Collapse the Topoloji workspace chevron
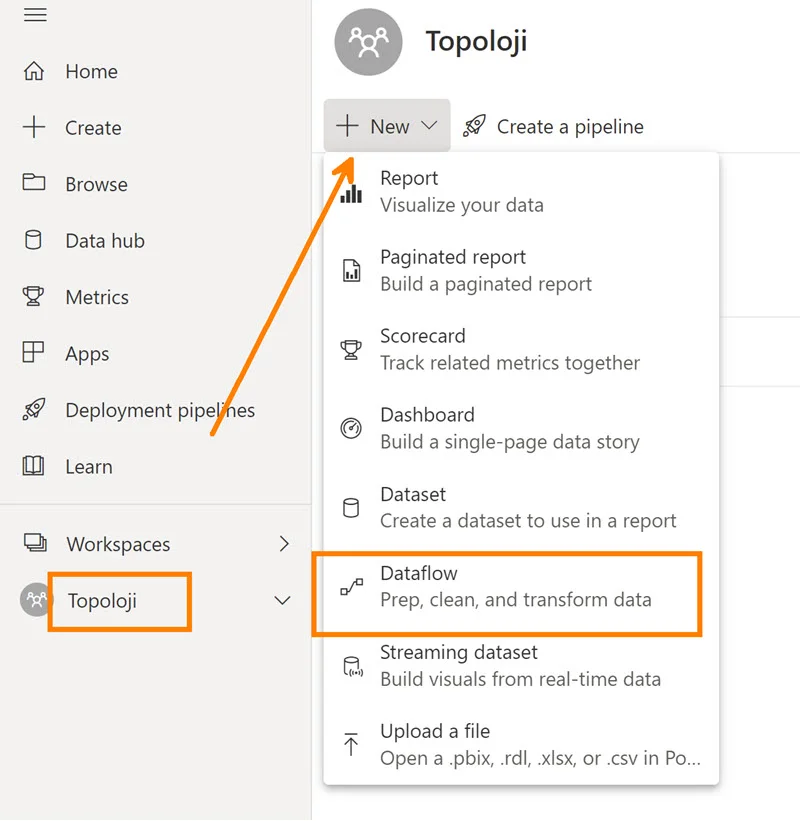Image resolution: width=800 pixels, height=821 pixels. [283, 601]
